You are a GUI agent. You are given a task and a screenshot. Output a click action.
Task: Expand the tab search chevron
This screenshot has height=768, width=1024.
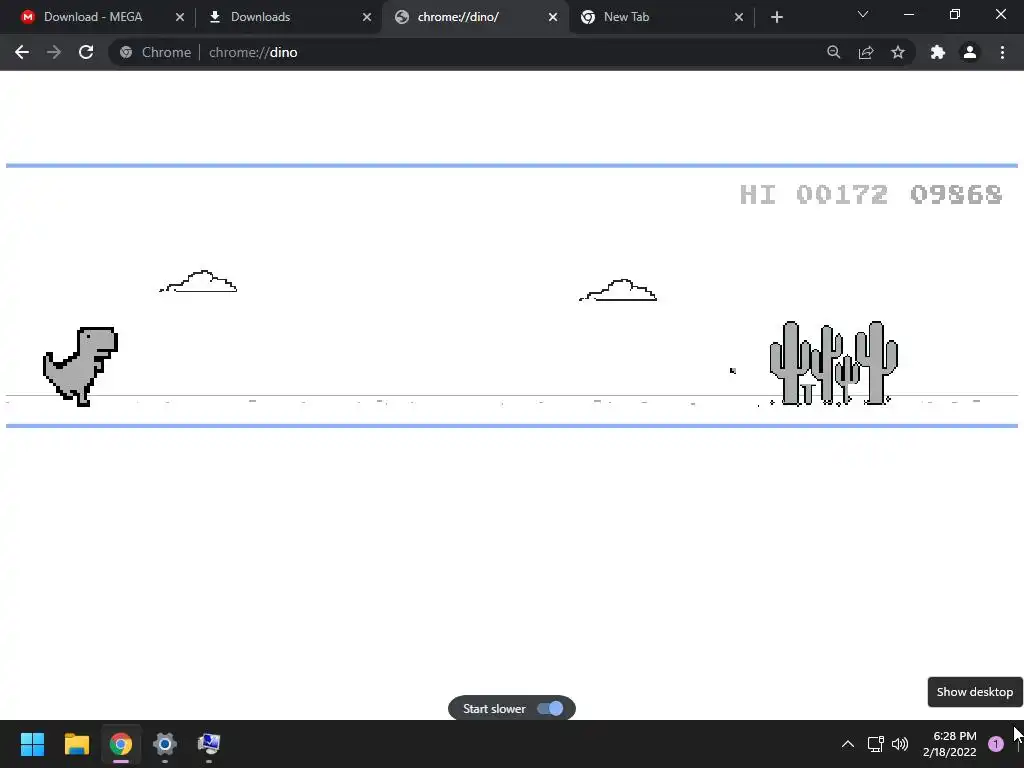863,14
